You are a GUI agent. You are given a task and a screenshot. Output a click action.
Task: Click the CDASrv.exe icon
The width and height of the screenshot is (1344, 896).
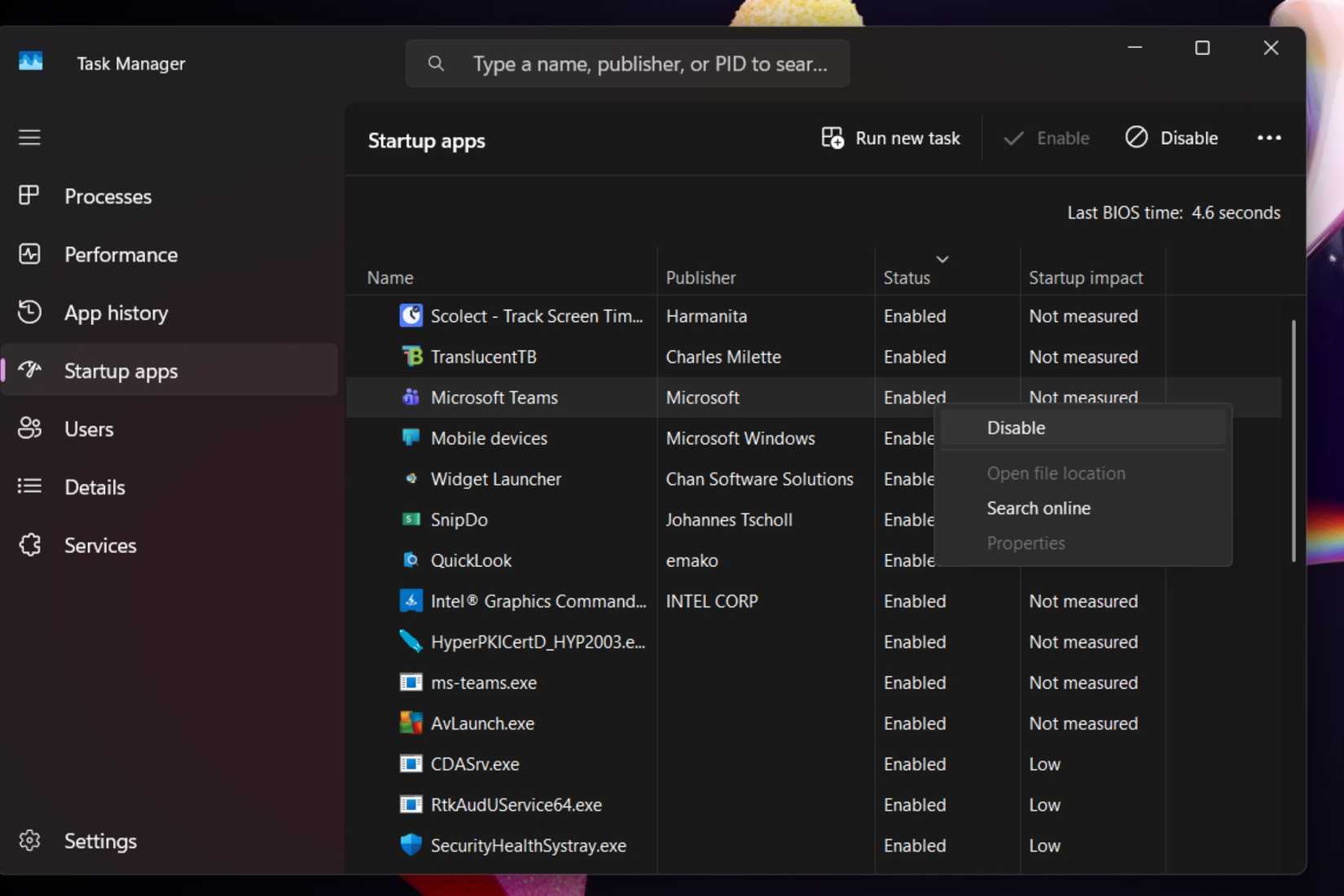pos(411,763)
